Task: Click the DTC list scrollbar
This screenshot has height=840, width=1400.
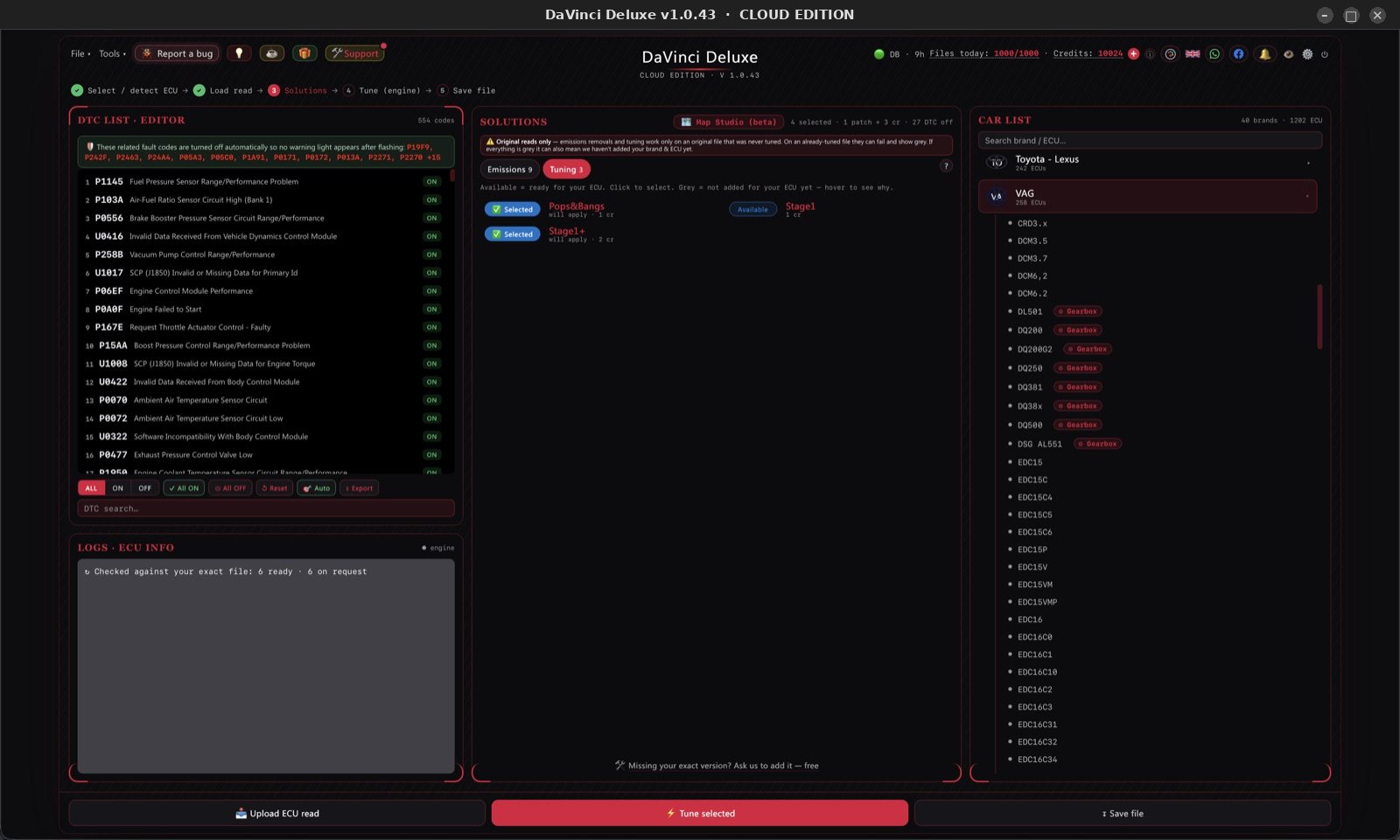Action: click(x=452, y=175)
